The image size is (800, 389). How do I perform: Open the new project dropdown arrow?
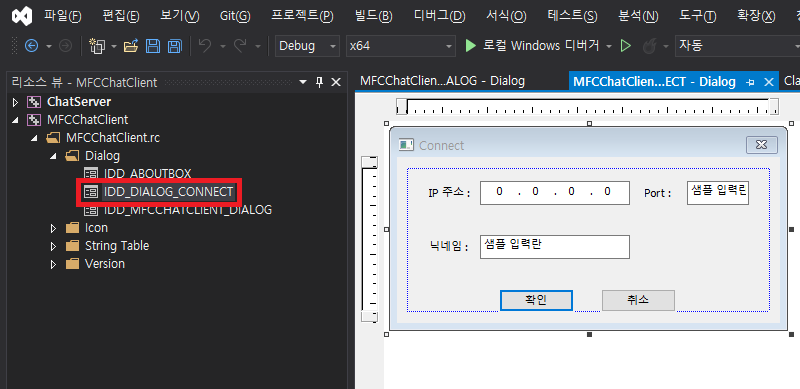[x=114, y=46]
